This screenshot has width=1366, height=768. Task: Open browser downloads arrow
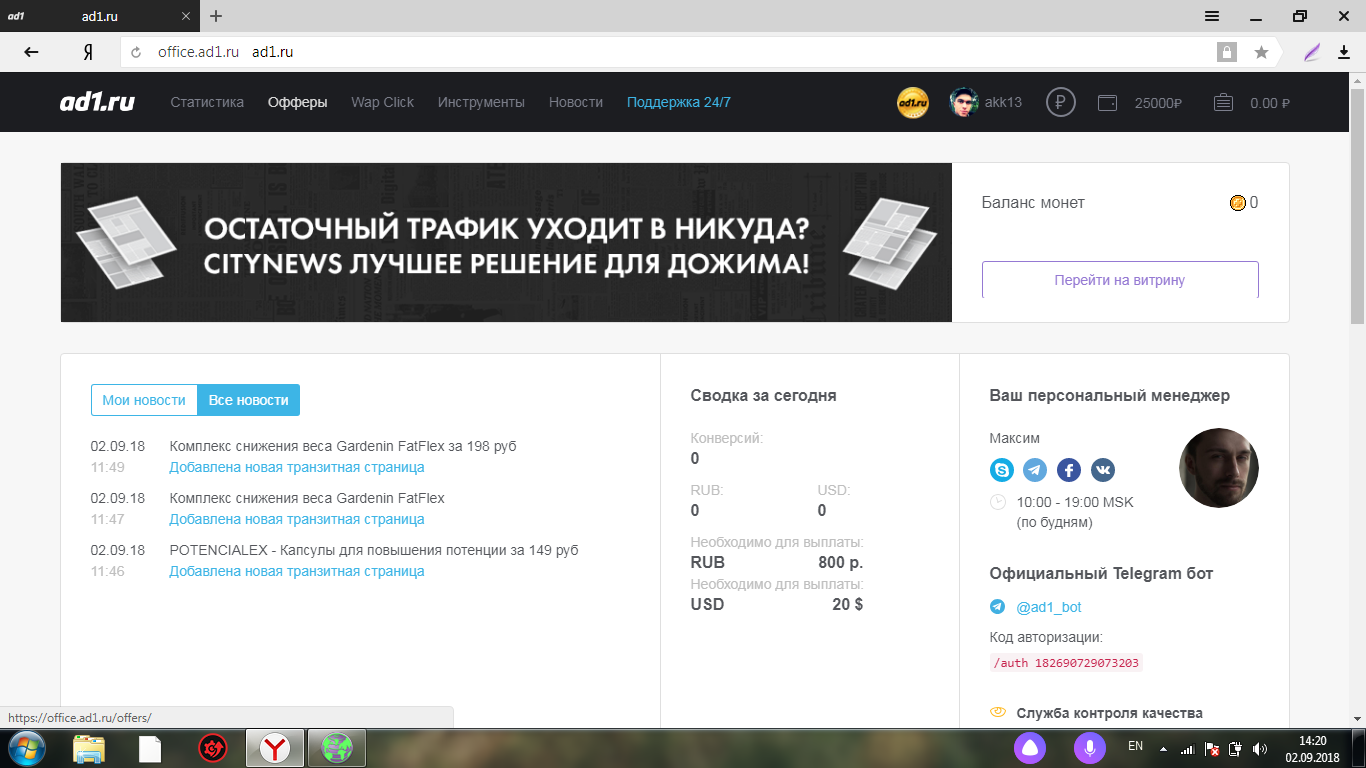point(1343,52)
